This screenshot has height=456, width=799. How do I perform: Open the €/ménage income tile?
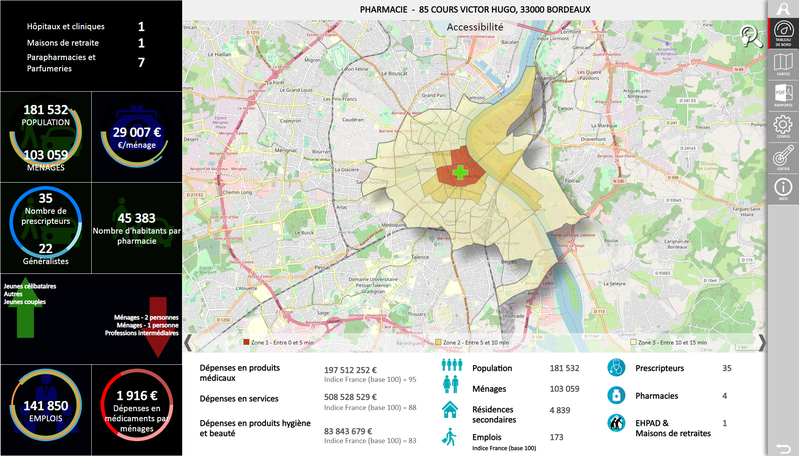coord(137,137)
